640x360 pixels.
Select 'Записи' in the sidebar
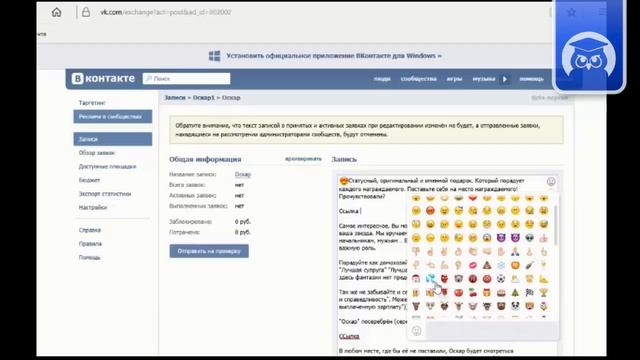(113, 139)
